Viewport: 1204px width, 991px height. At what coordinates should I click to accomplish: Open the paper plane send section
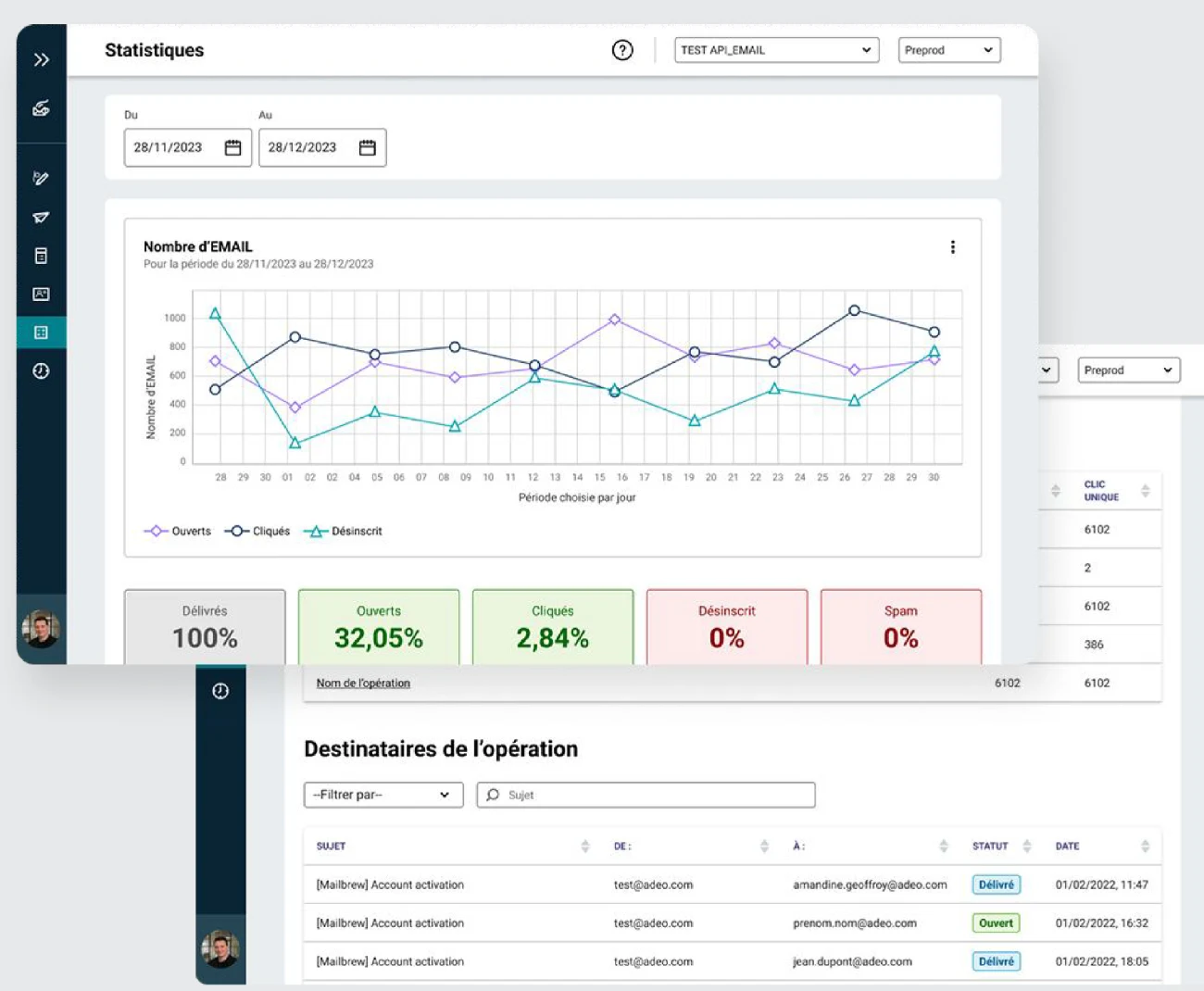coord(41,217)
